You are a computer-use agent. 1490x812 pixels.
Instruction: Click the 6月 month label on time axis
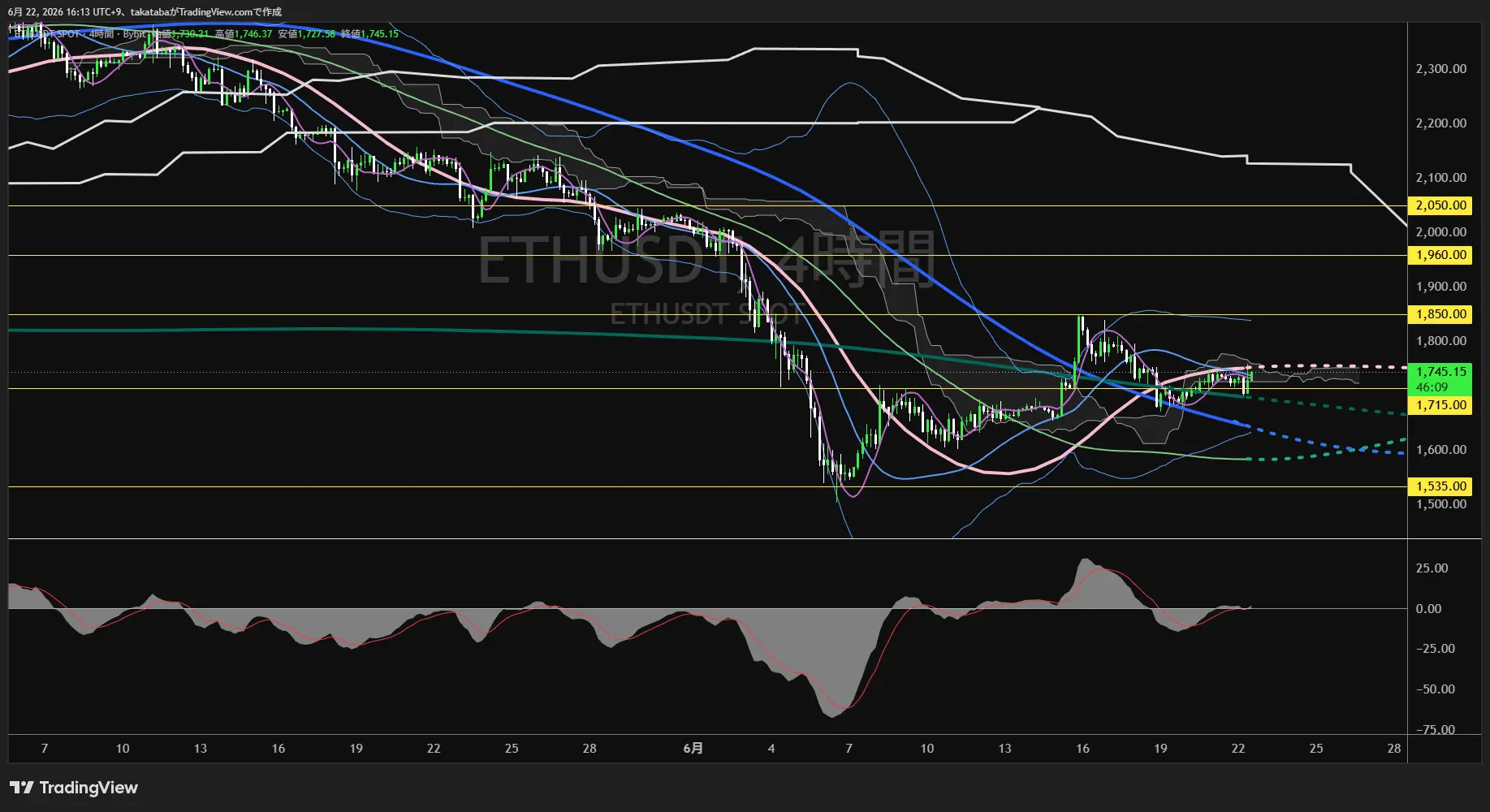(693, 749)
